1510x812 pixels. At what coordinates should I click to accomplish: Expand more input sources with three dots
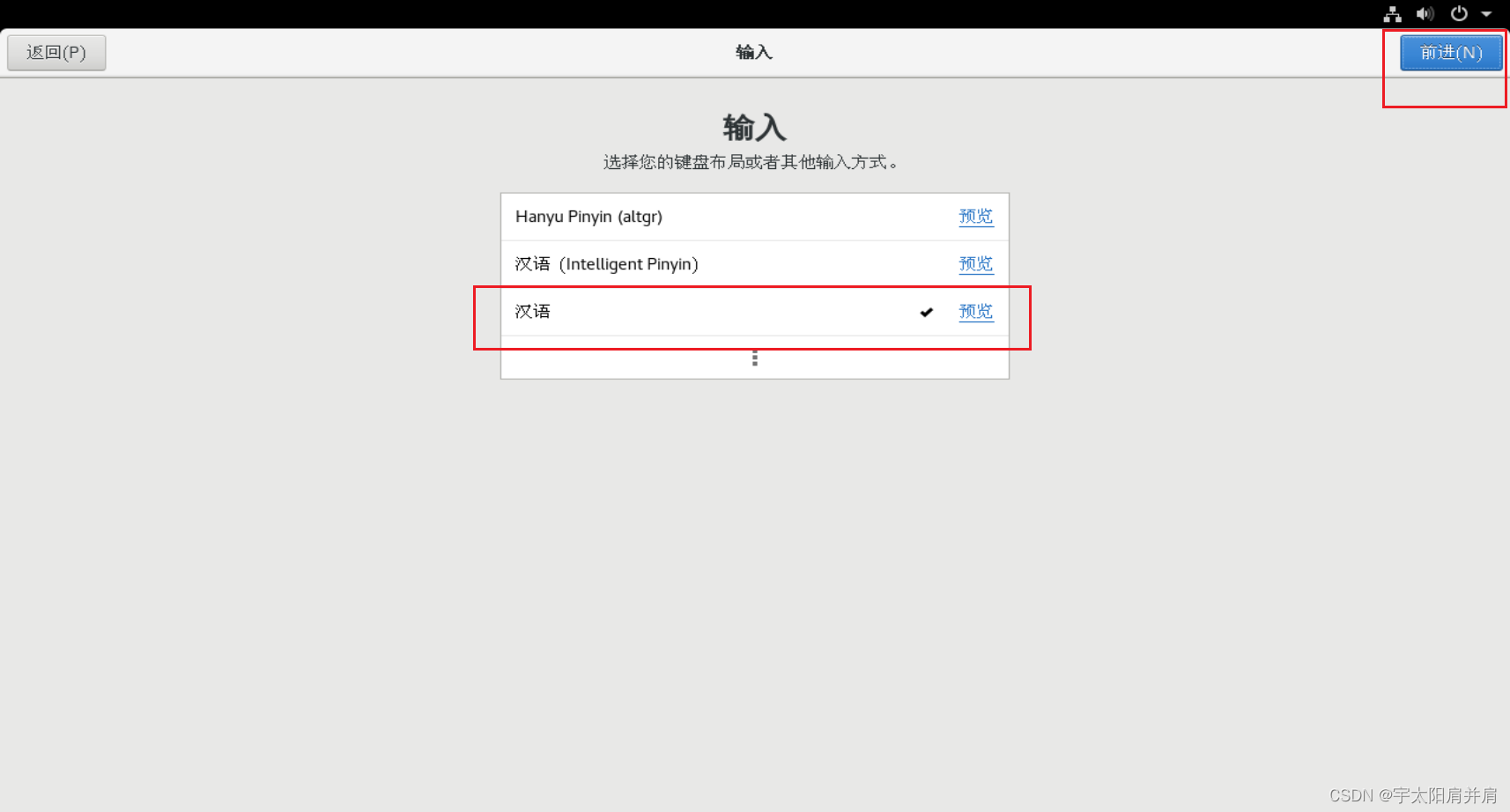(x=754, y=358)
